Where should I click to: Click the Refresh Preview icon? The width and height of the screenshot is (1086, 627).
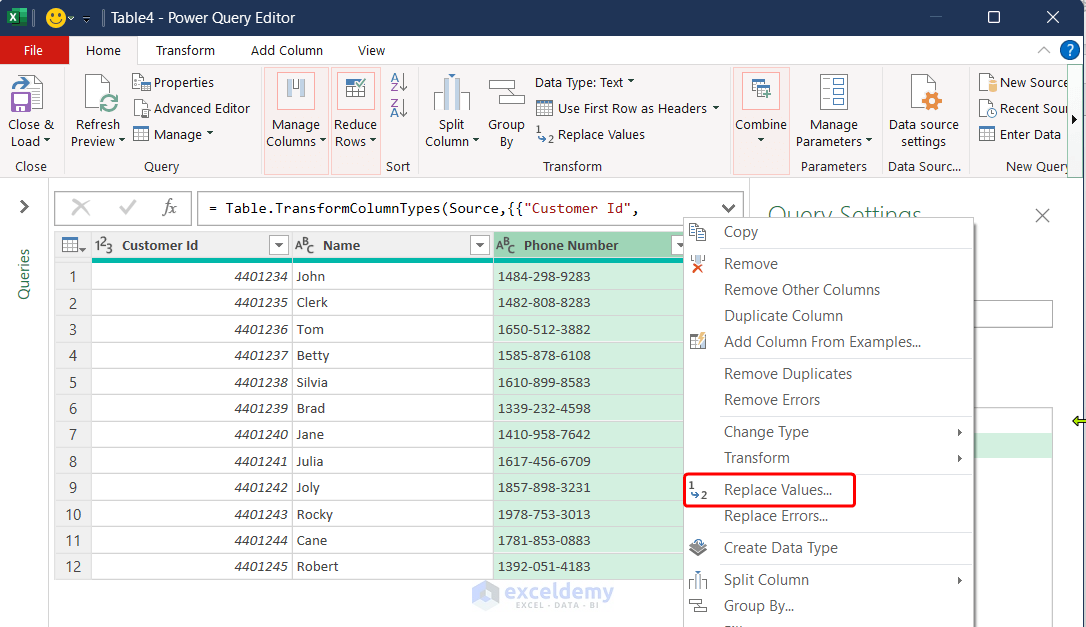pos(99,94)
